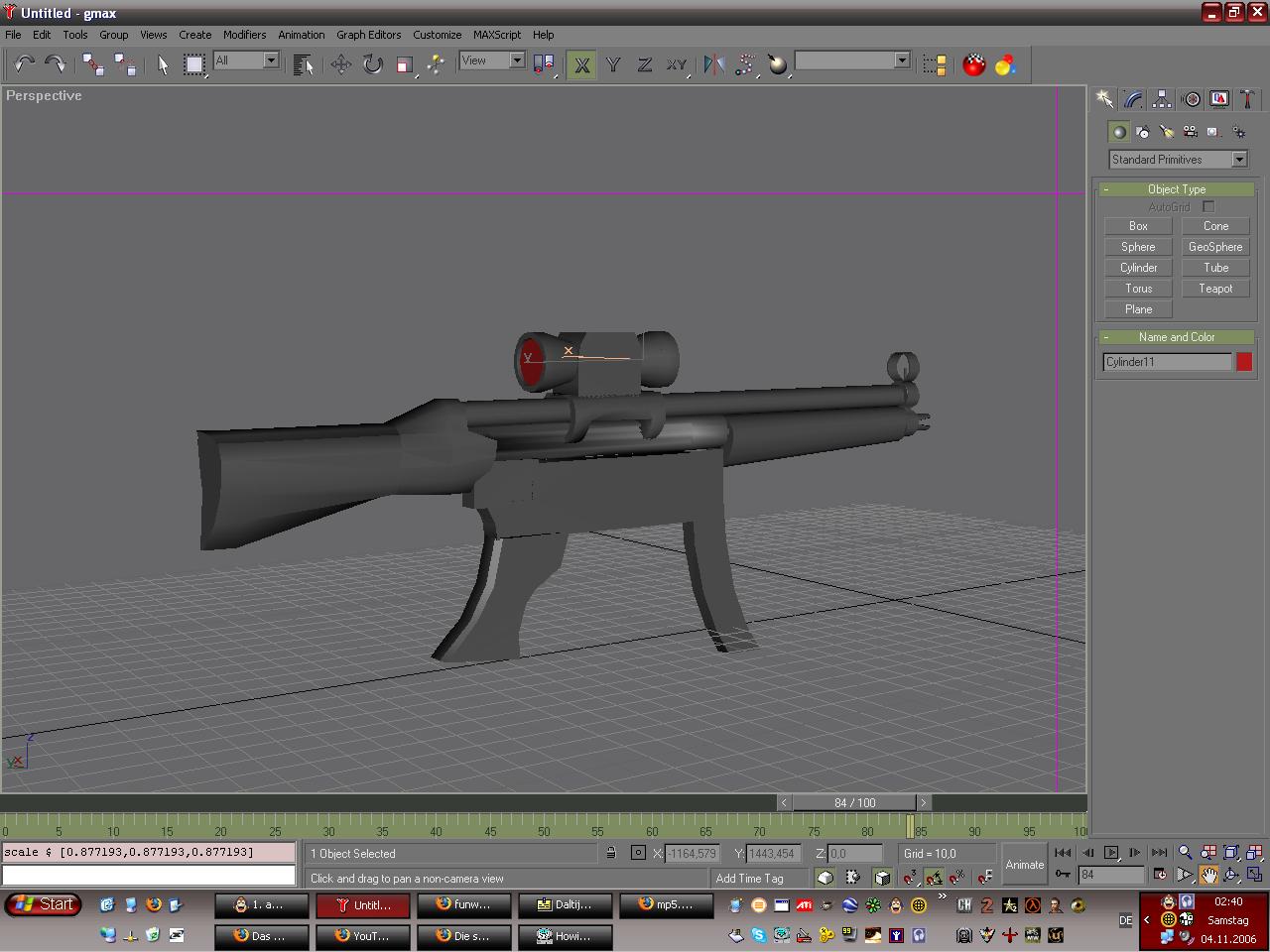This screenshot has height=952, width=1270.
Task: Switch to the Hierarchy command panel
Action: click(1162, 99)
